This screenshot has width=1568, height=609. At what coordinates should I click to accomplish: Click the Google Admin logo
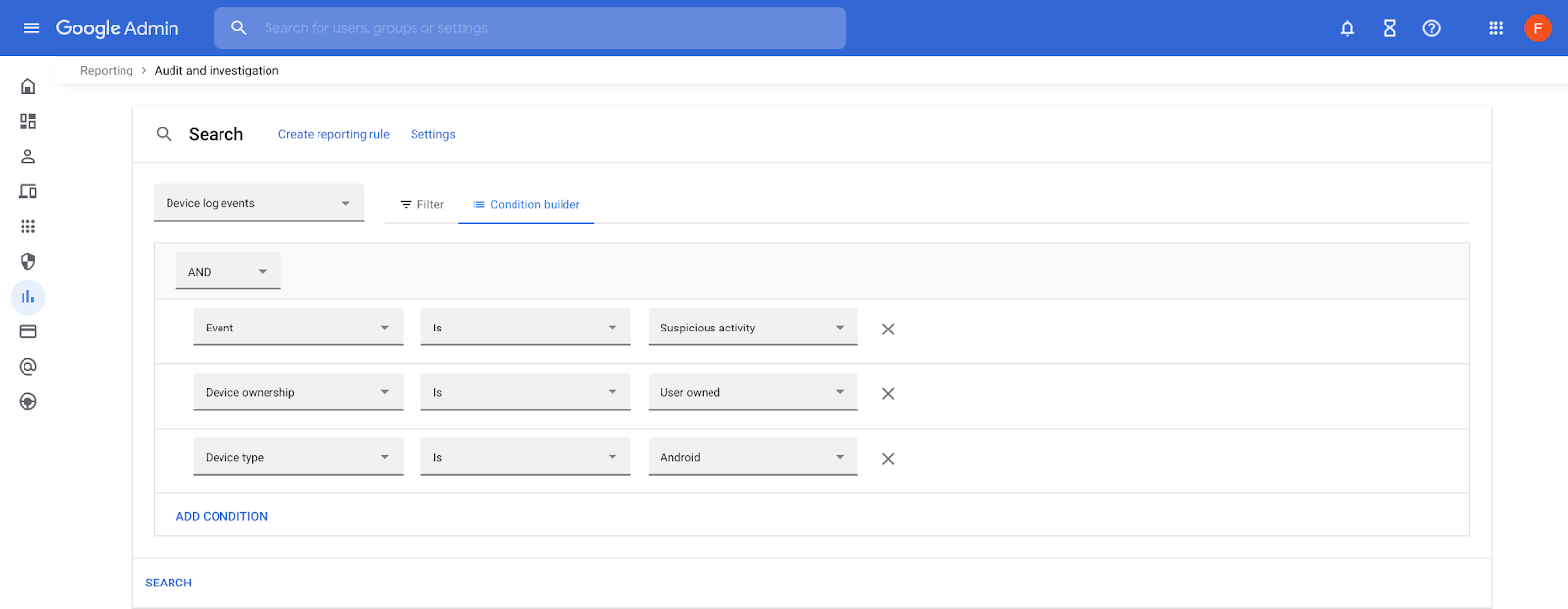[117, 28]
